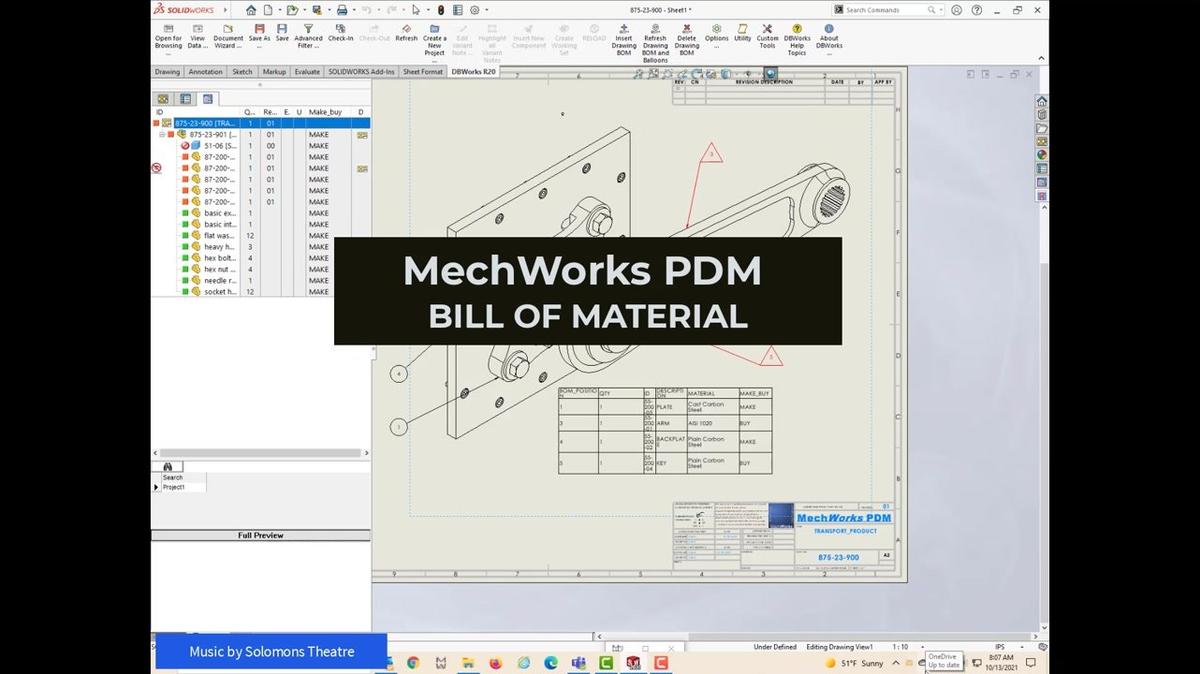Click the Print icon in top toolbar
Image resolution: width=1200 pixels, height=674 pixels.
click(342, 10)
